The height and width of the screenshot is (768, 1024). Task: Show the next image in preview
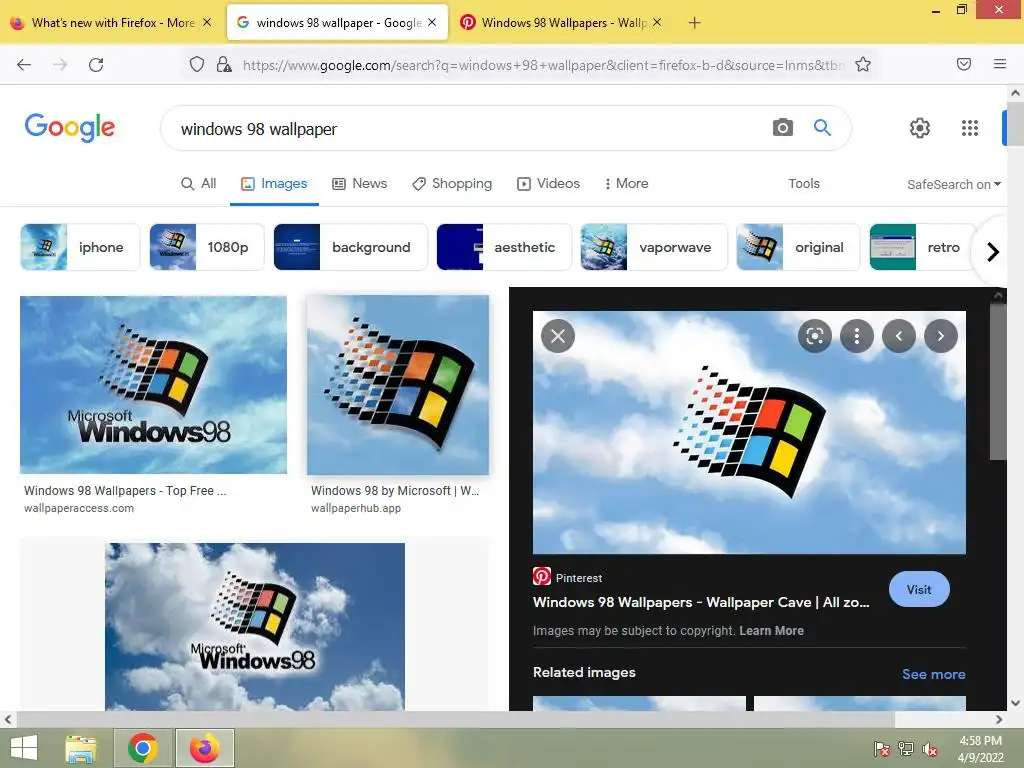point(940,336)
